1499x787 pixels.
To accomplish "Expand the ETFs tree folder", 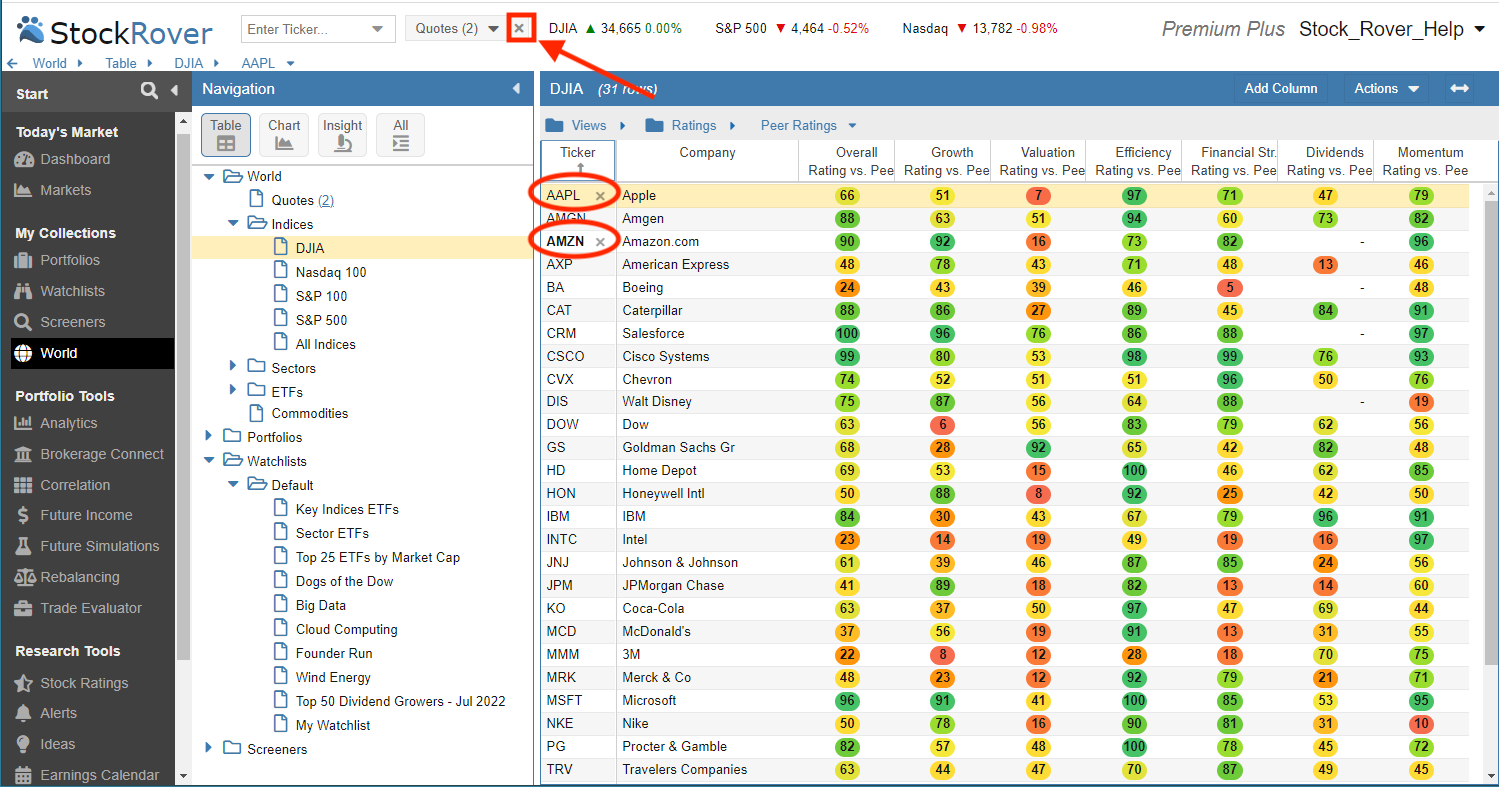I will coord(233,391).
